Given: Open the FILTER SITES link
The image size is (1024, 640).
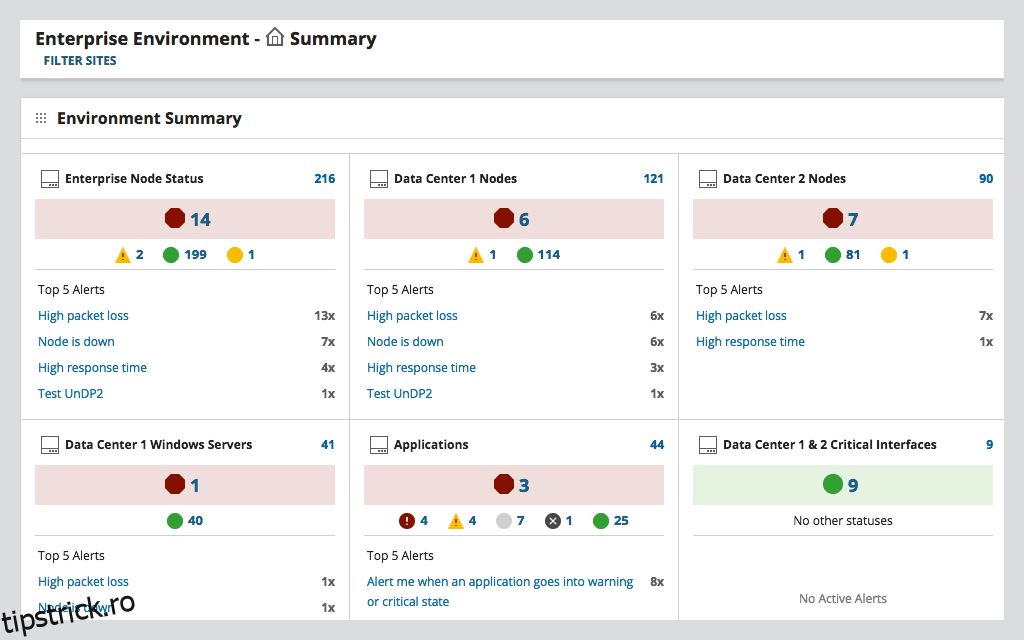Looking at the screenshot, I should (80, 61).
